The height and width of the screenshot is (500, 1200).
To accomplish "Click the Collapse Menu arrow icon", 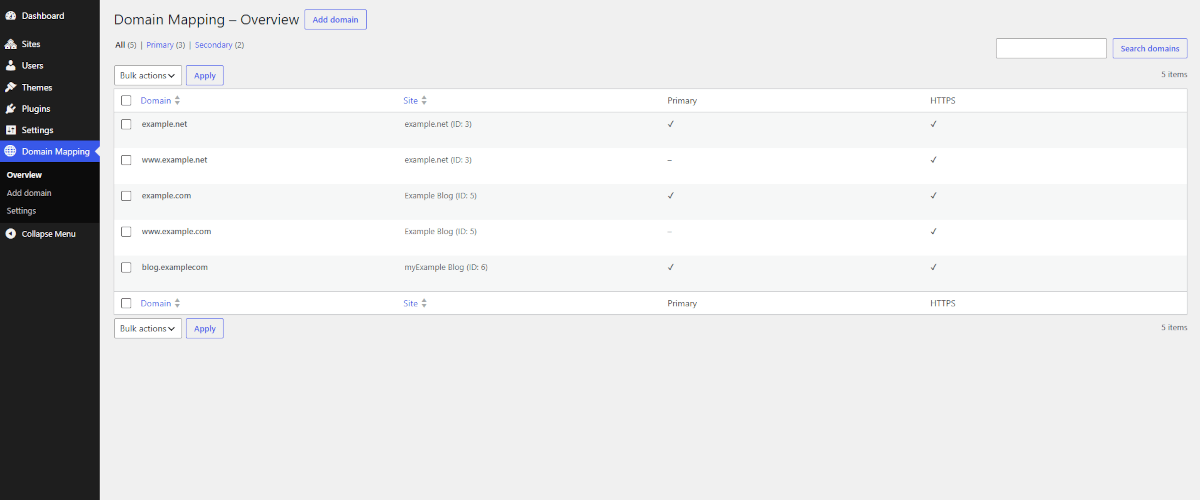I will (10, 234).
